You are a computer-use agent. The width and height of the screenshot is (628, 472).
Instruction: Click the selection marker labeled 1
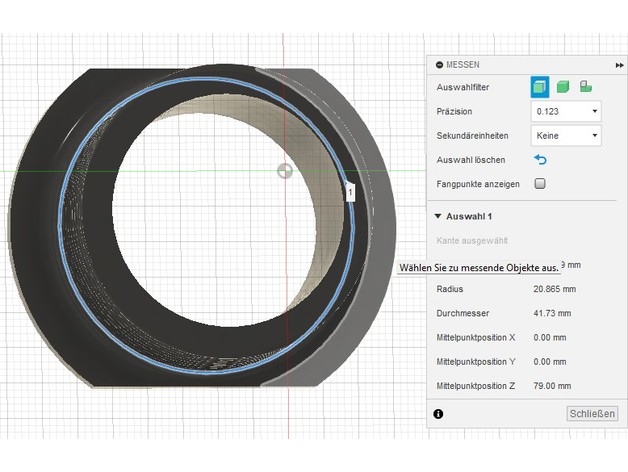[x=350, y=190]
